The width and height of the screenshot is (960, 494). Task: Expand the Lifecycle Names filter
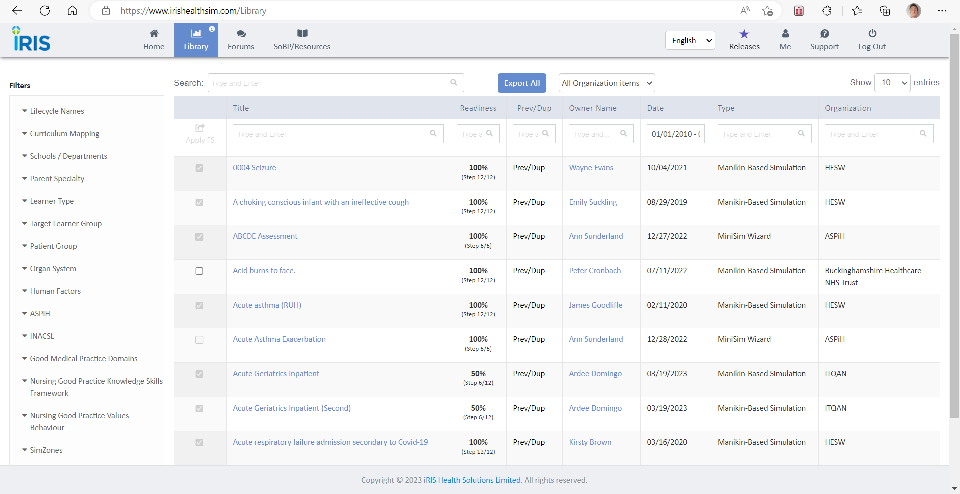point(53,111)
